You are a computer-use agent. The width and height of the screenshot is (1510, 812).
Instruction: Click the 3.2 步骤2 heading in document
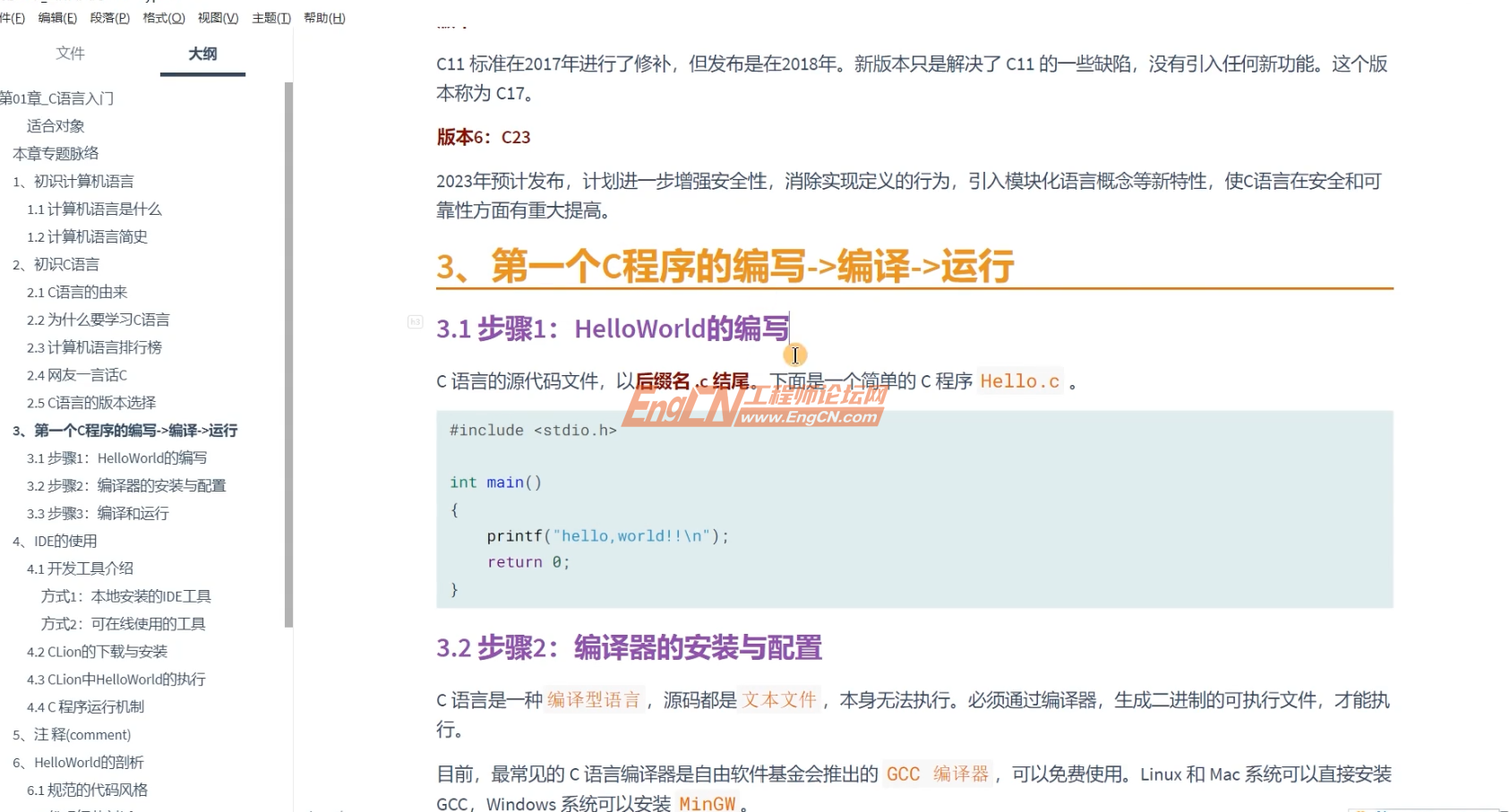click(629, 648)
